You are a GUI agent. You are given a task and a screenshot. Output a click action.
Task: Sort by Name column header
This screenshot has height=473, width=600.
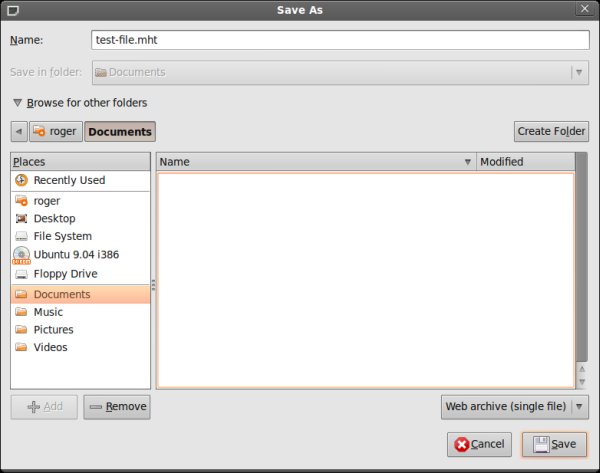coord(316,162)
